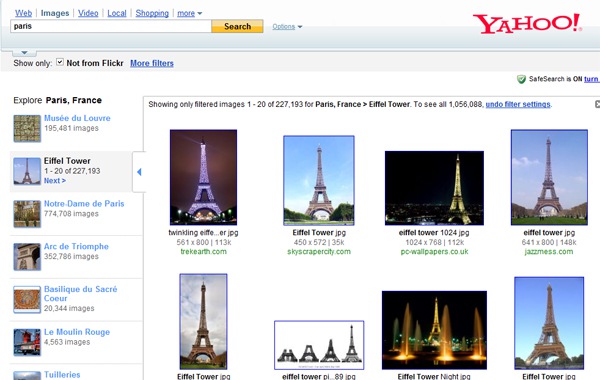Open the Tuilleries link
Viewport: 600px width, 380px height.
[x=62, y=375]
